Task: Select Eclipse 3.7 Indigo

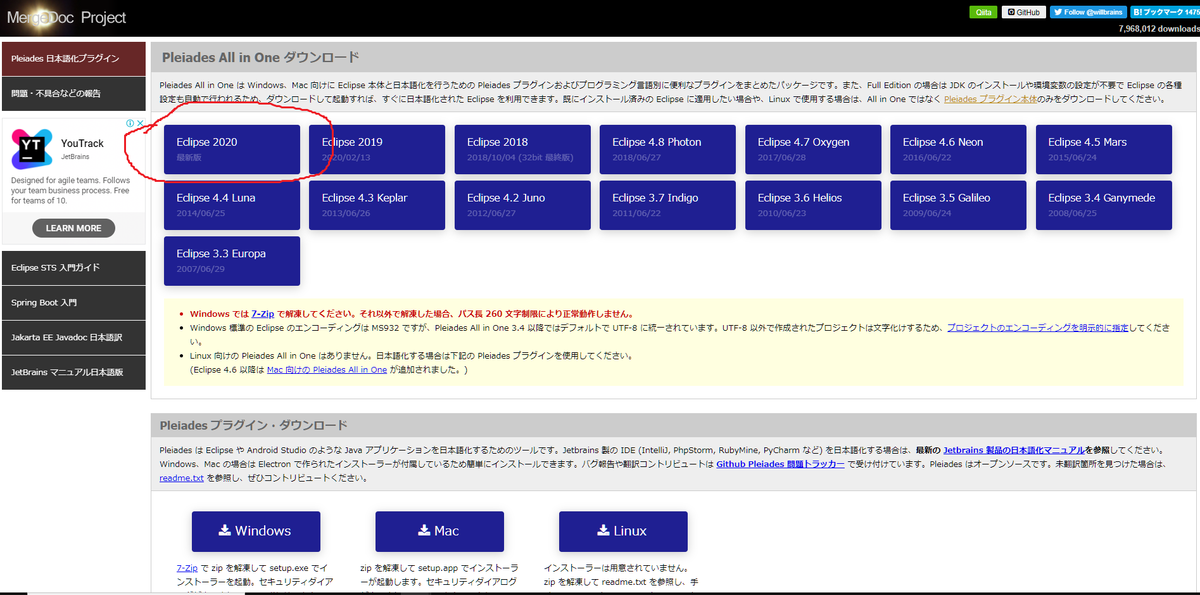Action: point(667,205)
